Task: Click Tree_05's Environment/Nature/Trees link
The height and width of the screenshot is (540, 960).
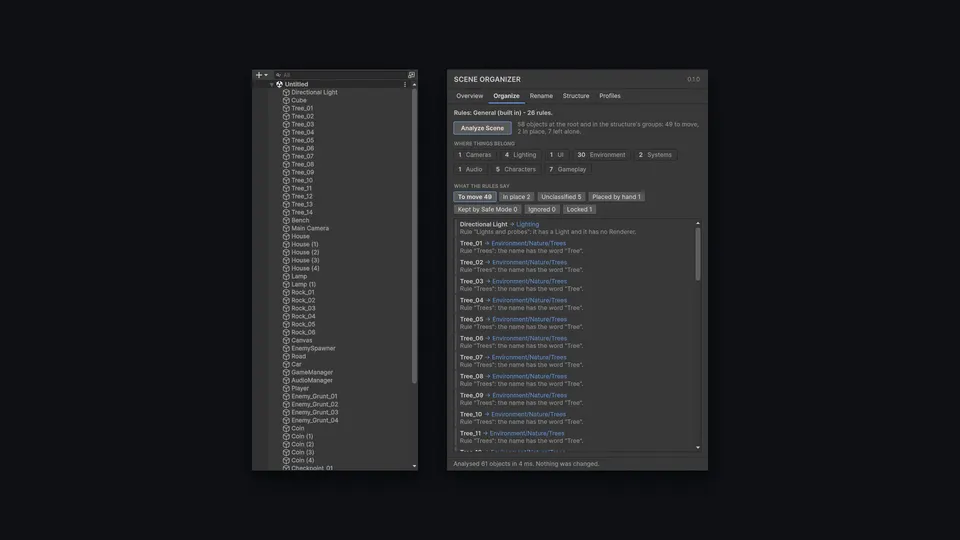Action: (530, 319)
